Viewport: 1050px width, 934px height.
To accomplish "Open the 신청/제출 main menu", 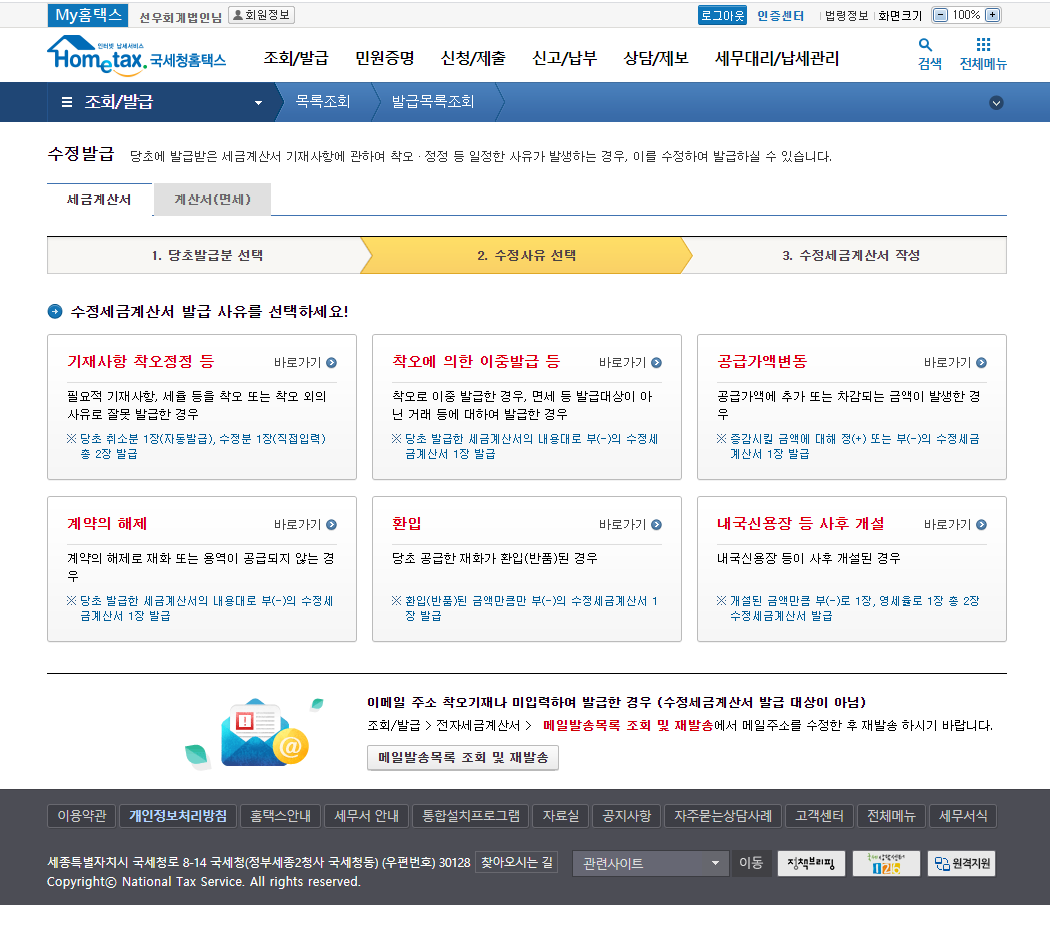I will [473, 58].
